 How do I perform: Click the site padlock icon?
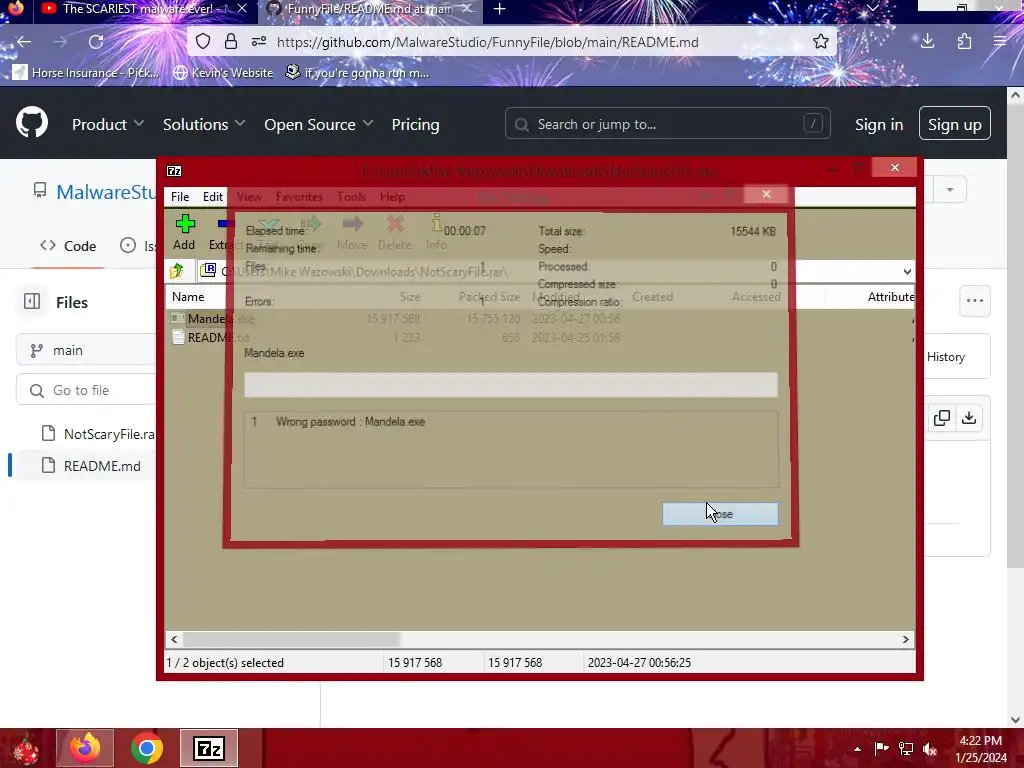coord(231,42)
